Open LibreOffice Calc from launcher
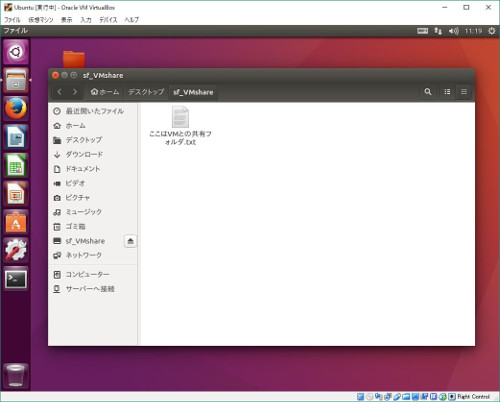The image size is (500, 402). [16, 165]
